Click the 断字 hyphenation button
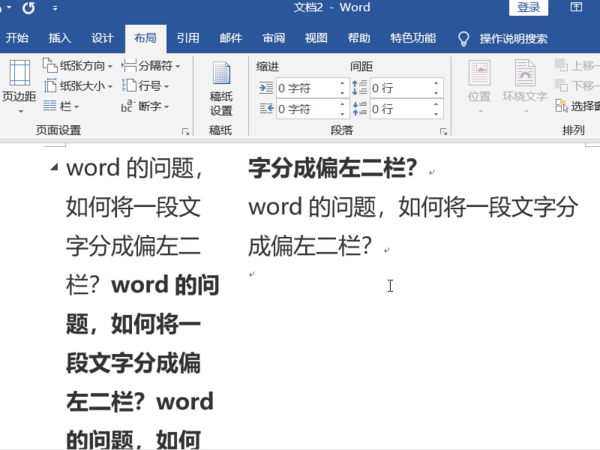The image size is (600, 450). [145, 106]
